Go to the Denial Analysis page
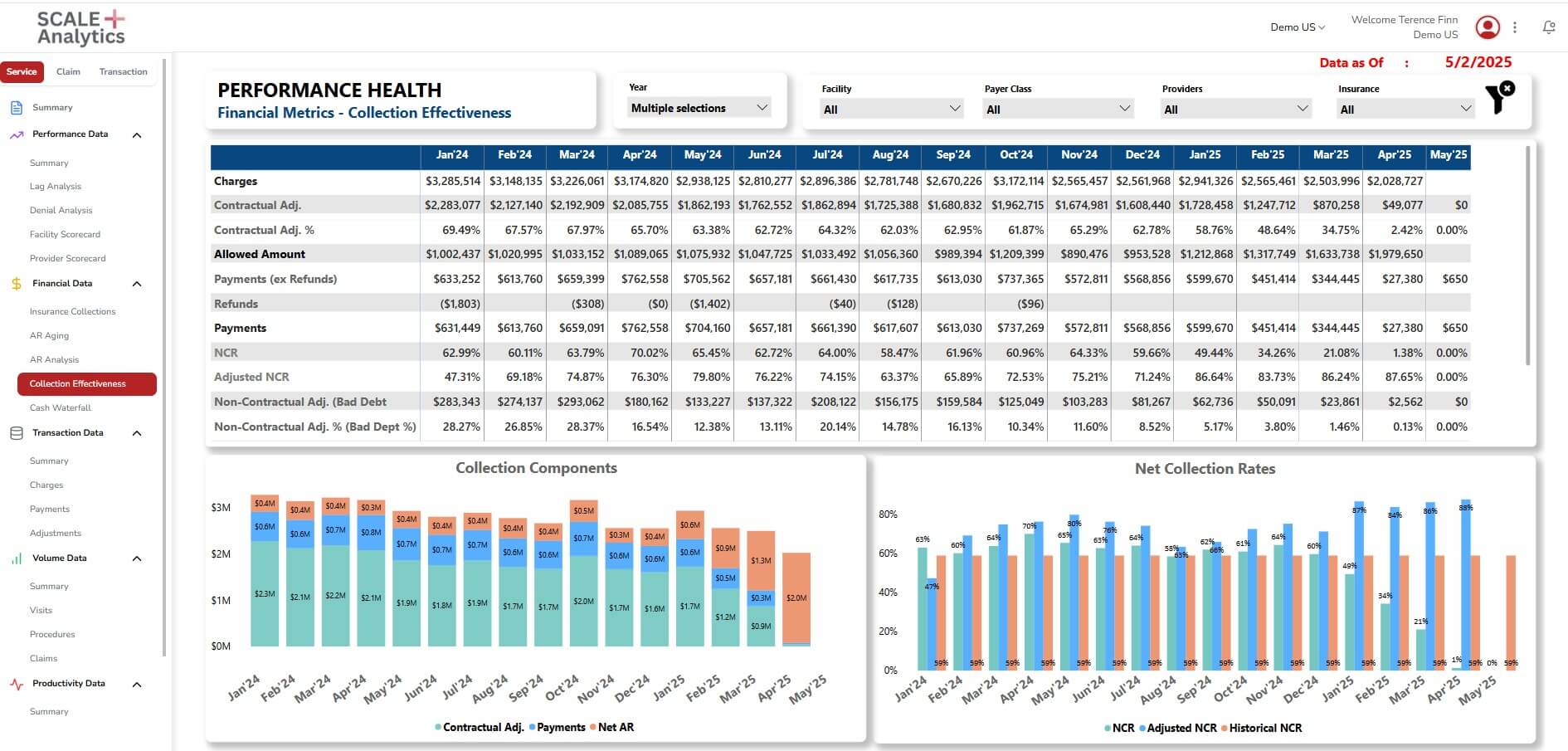Image resolution: width=1568 pixels, height=751 pixels. pos(61,211)
